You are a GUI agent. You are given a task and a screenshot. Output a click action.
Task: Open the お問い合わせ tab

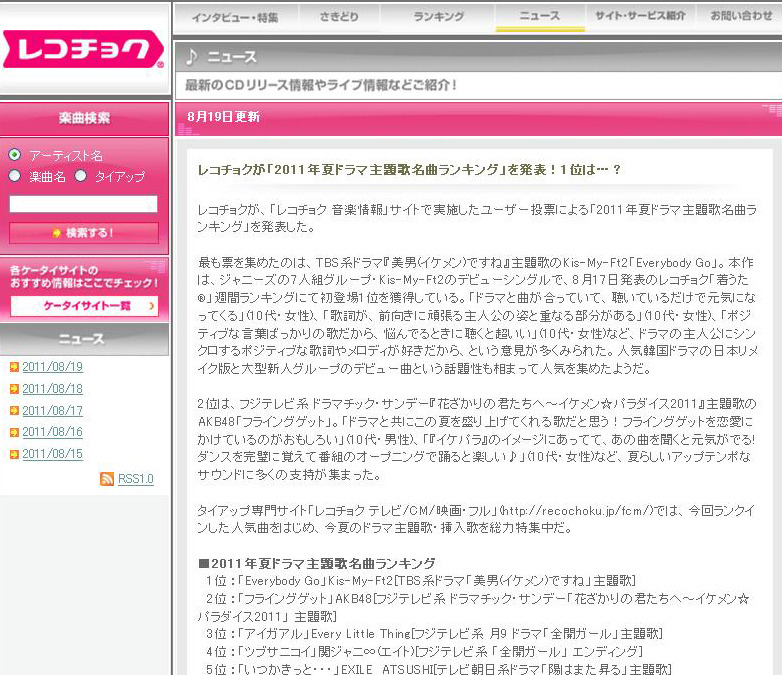coord(740,17)
